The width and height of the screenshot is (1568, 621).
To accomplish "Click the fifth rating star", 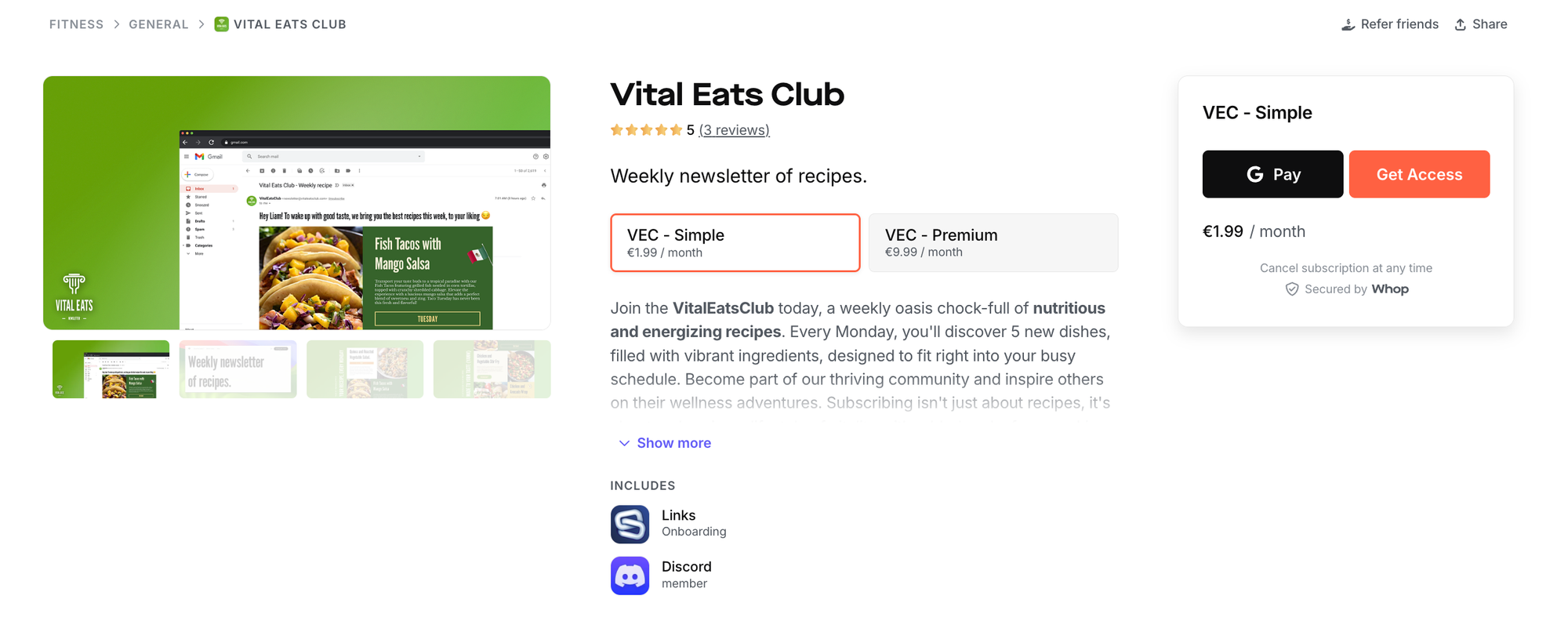I will 676,129.
